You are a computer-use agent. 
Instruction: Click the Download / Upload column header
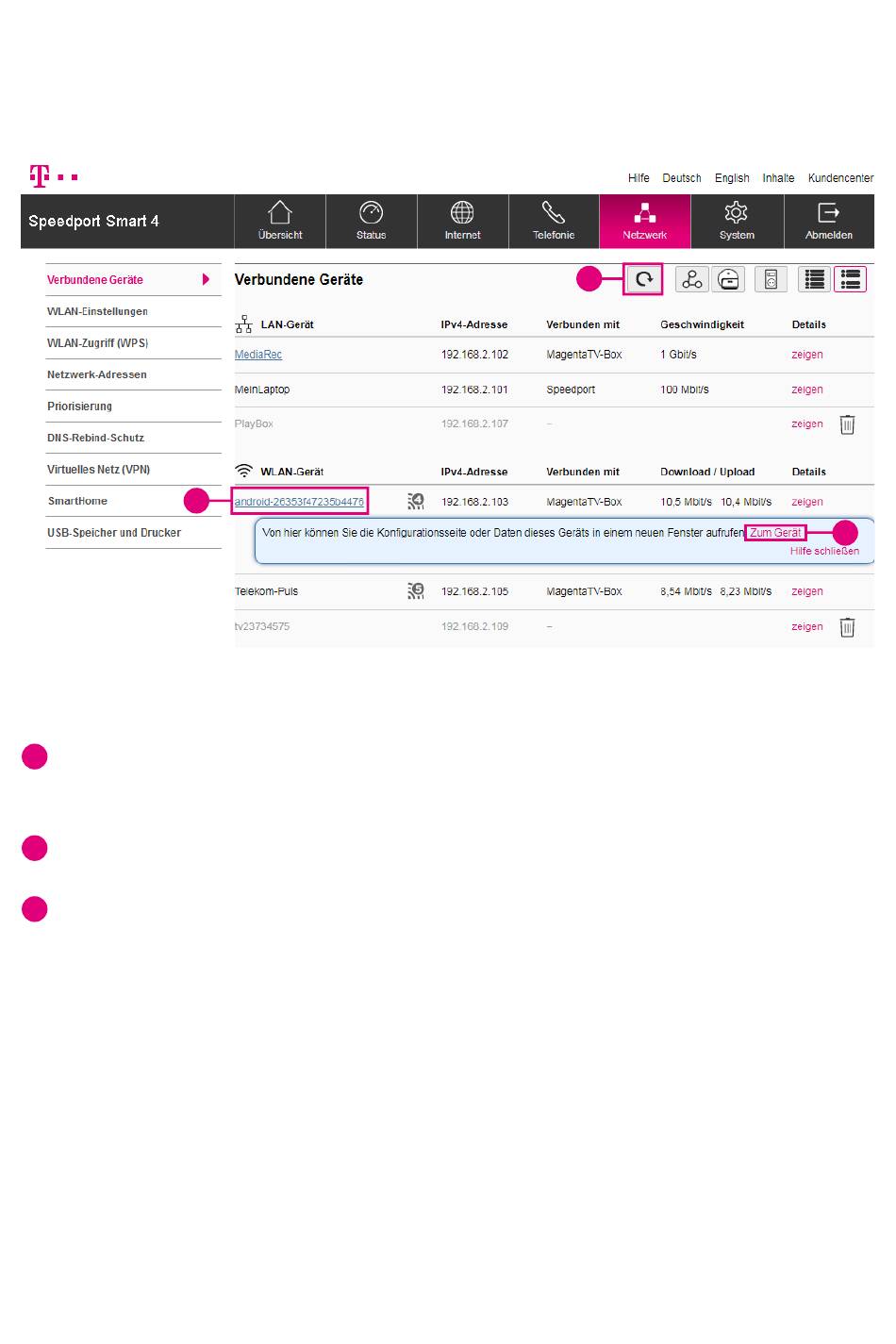tap(707, 472)
